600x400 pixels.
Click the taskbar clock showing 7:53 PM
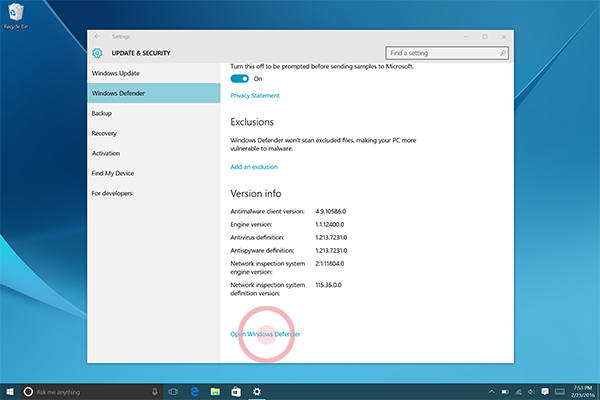click(583, 392)
